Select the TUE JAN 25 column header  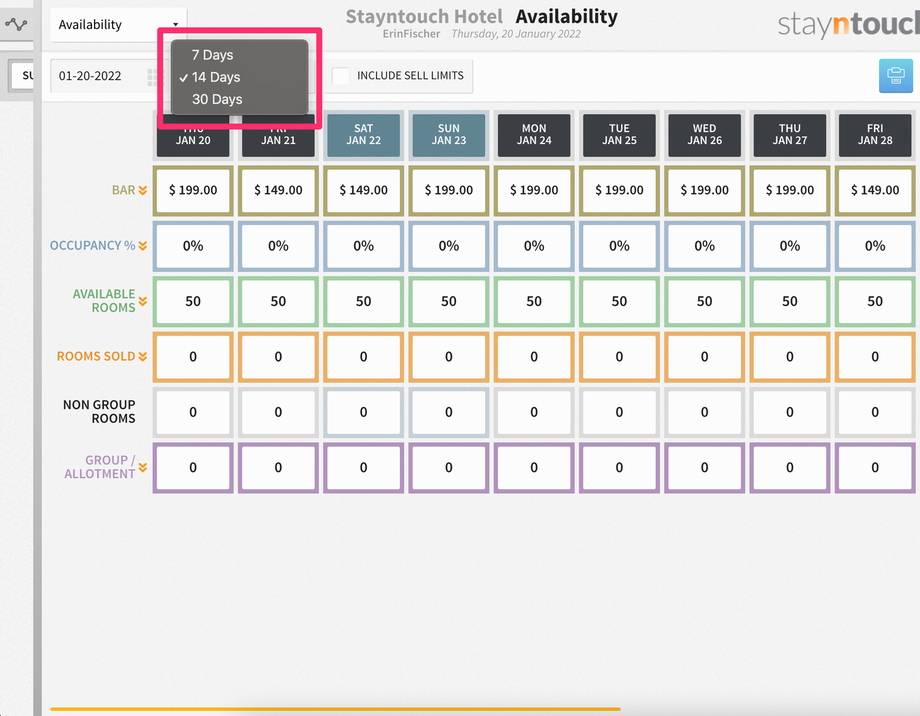(619, 135)
